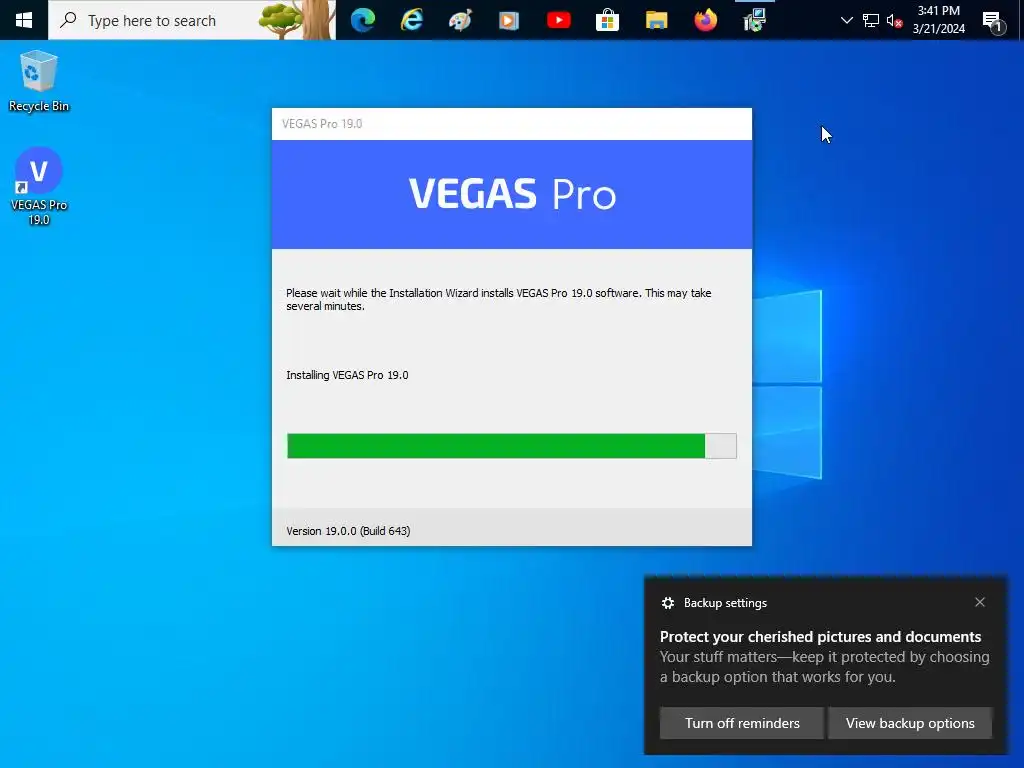The image size is (1024, 768).
Task: Launch Microsoft Edge from taskbar
Action: click(x=362, y=20)
